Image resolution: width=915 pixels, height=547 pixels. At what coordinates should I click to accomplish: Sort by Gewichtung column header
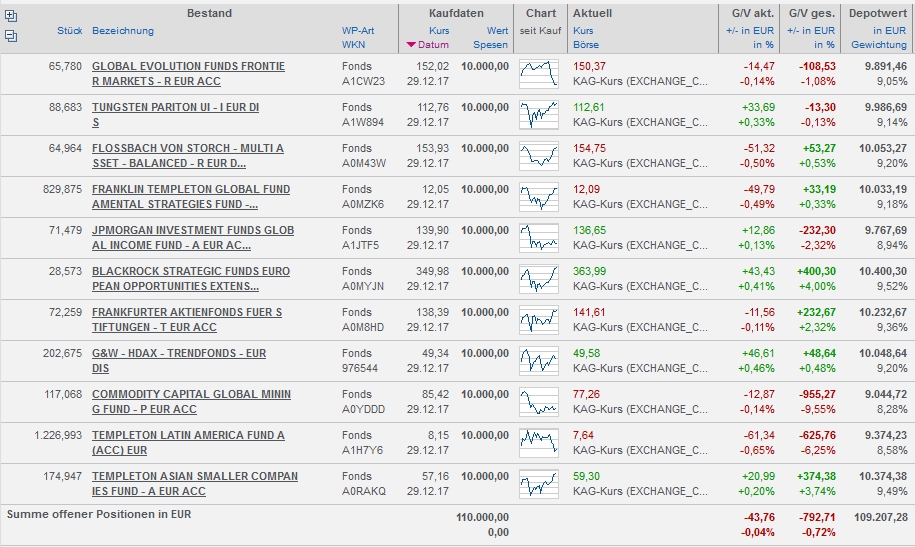(879, 44)
